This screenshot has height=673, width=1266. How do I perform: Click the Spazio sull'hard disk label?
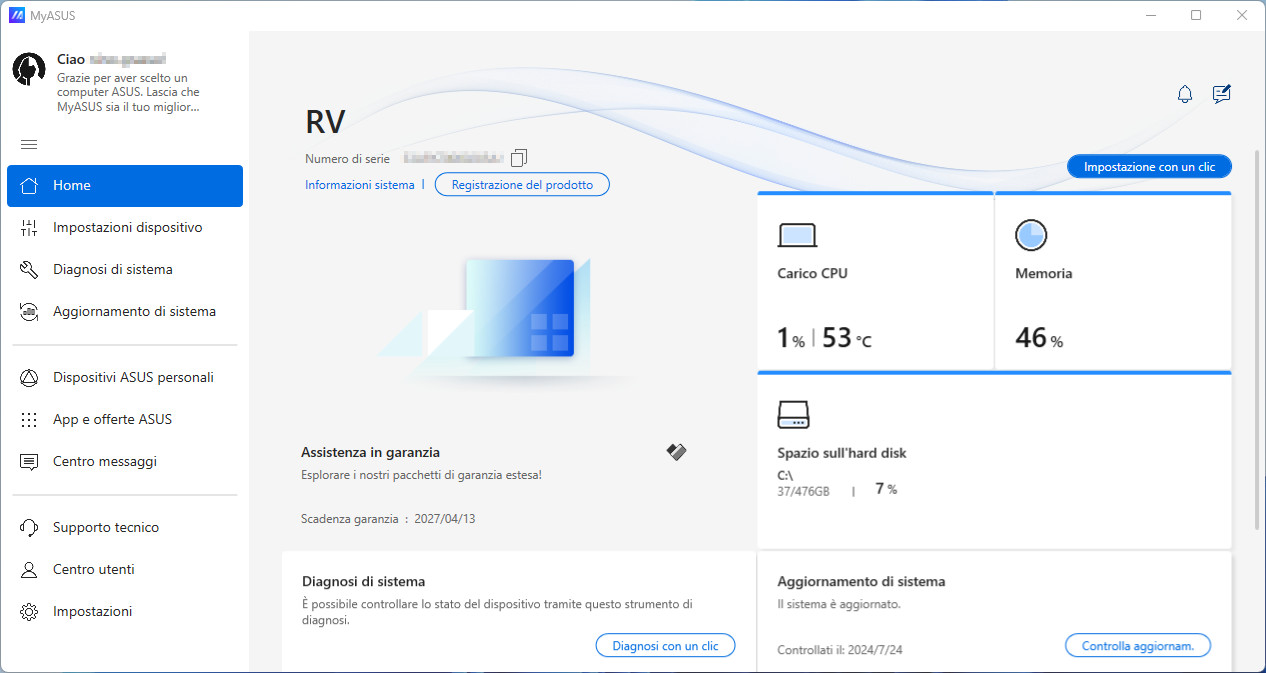842,453
